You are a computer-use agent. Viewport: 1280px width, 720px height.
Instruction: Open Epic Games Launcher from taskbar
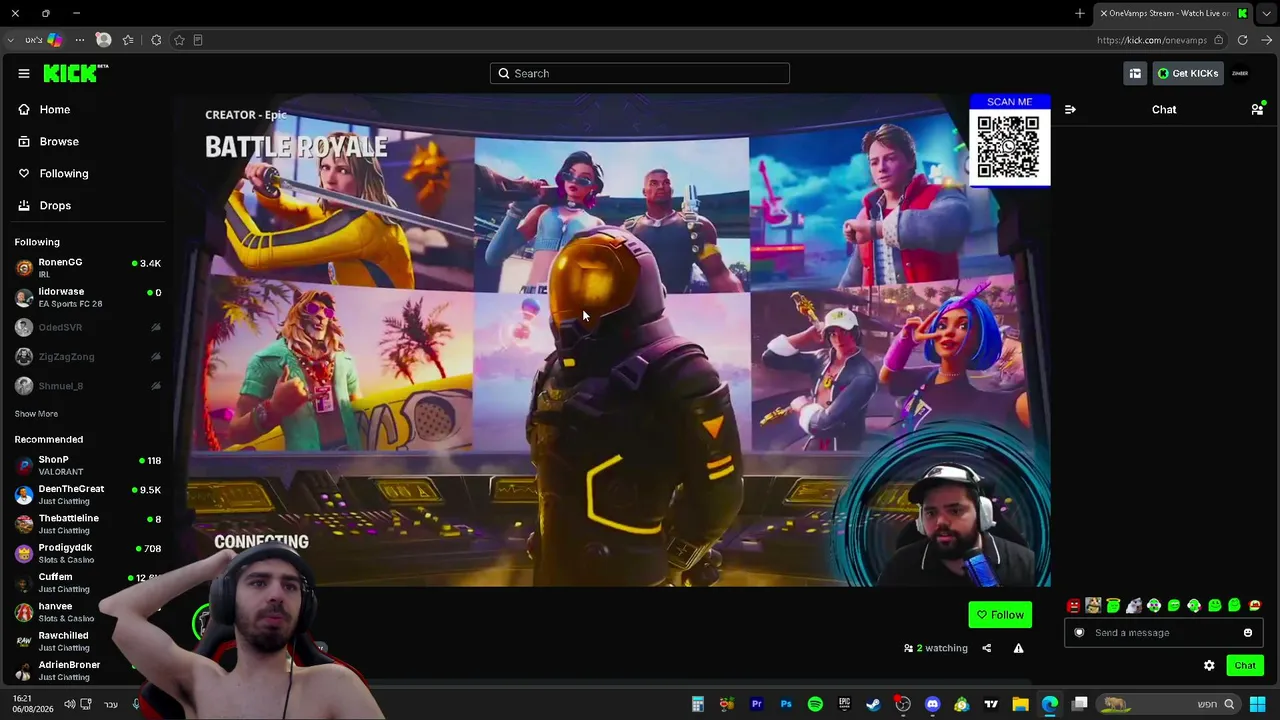click(x=845, y=704)
